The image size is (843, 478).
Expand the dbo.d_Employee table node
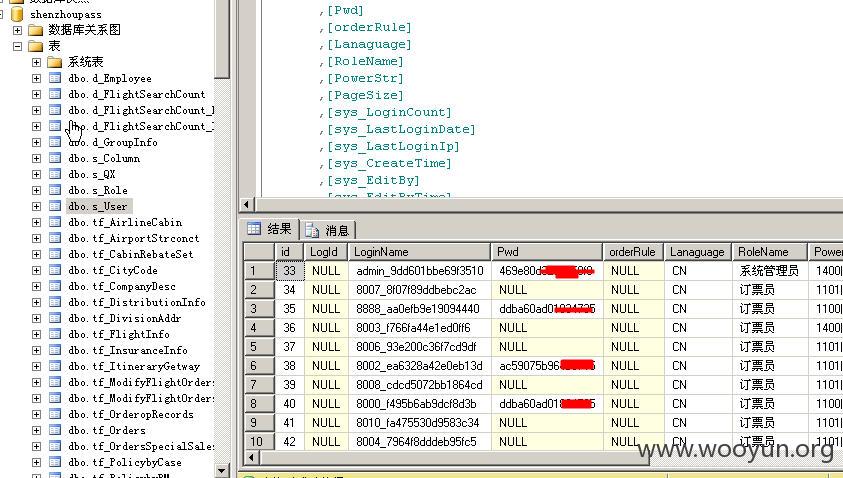[36, 79]
